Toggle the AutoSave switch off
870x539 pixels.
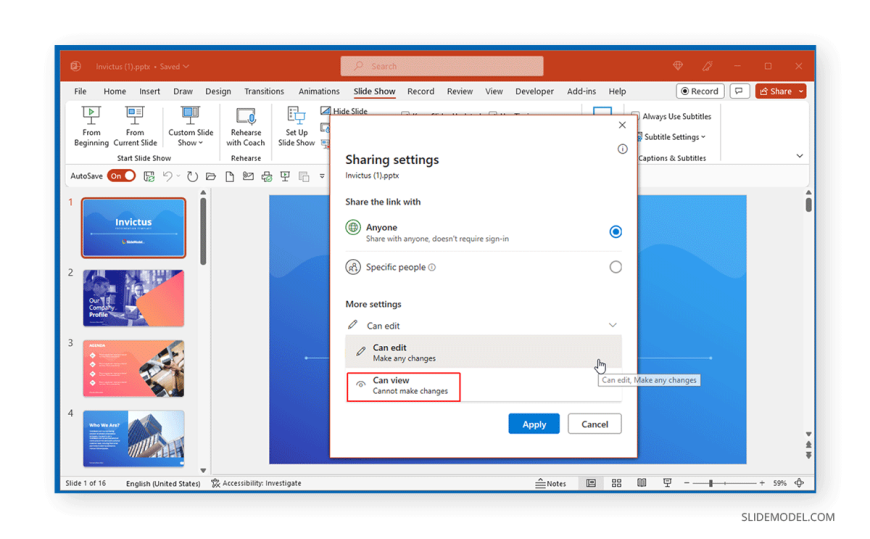click(121, 176)
